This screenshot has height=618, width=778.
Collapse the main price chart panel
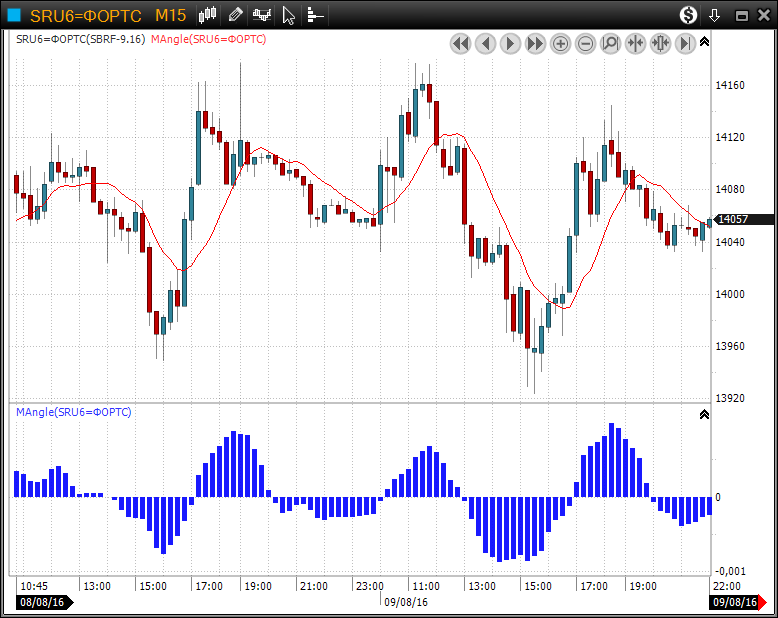(704, 42)
